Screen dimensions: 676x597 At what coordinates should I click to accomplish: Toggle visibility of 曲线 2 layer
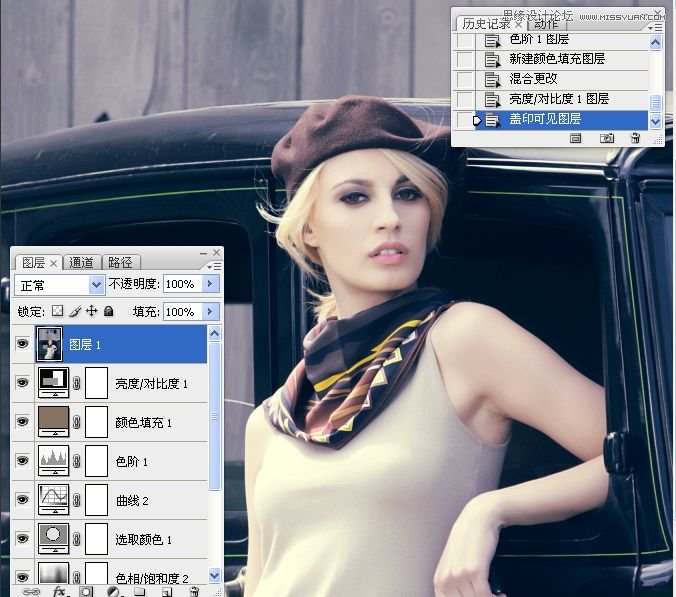[22, 500]
